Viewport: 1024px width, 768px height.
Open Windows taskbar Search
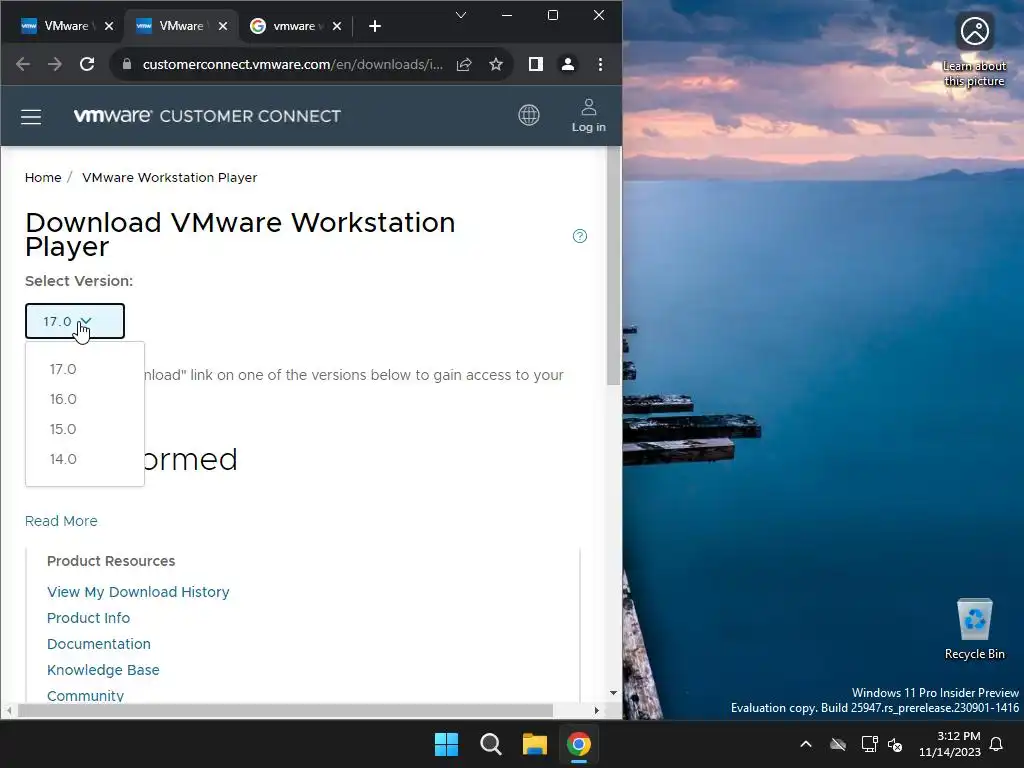click(490, 744)
